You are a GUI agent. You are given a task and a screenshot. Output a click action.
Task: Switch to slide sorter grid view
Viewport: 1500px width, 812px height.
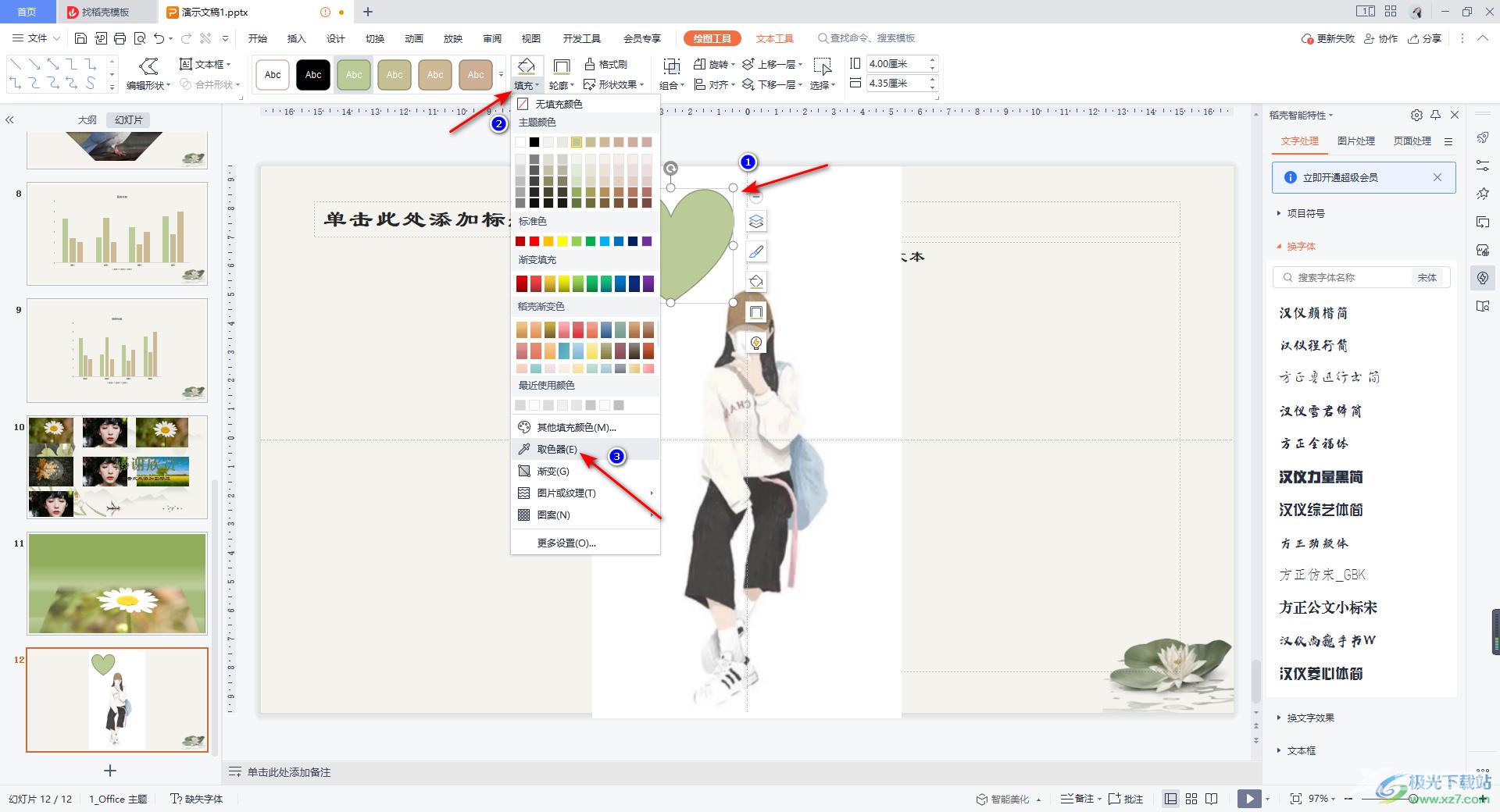(1191, 799)
